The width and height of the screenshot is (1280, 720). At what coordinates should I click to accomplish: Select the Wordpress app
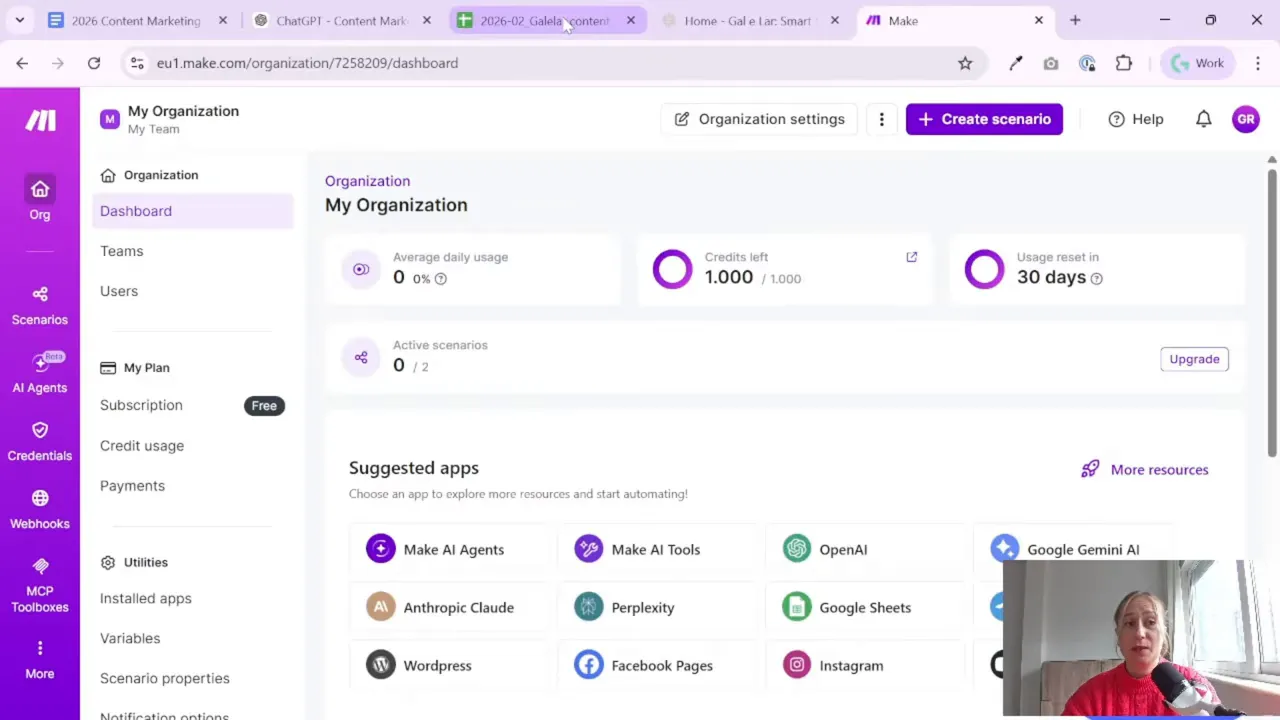450,665
